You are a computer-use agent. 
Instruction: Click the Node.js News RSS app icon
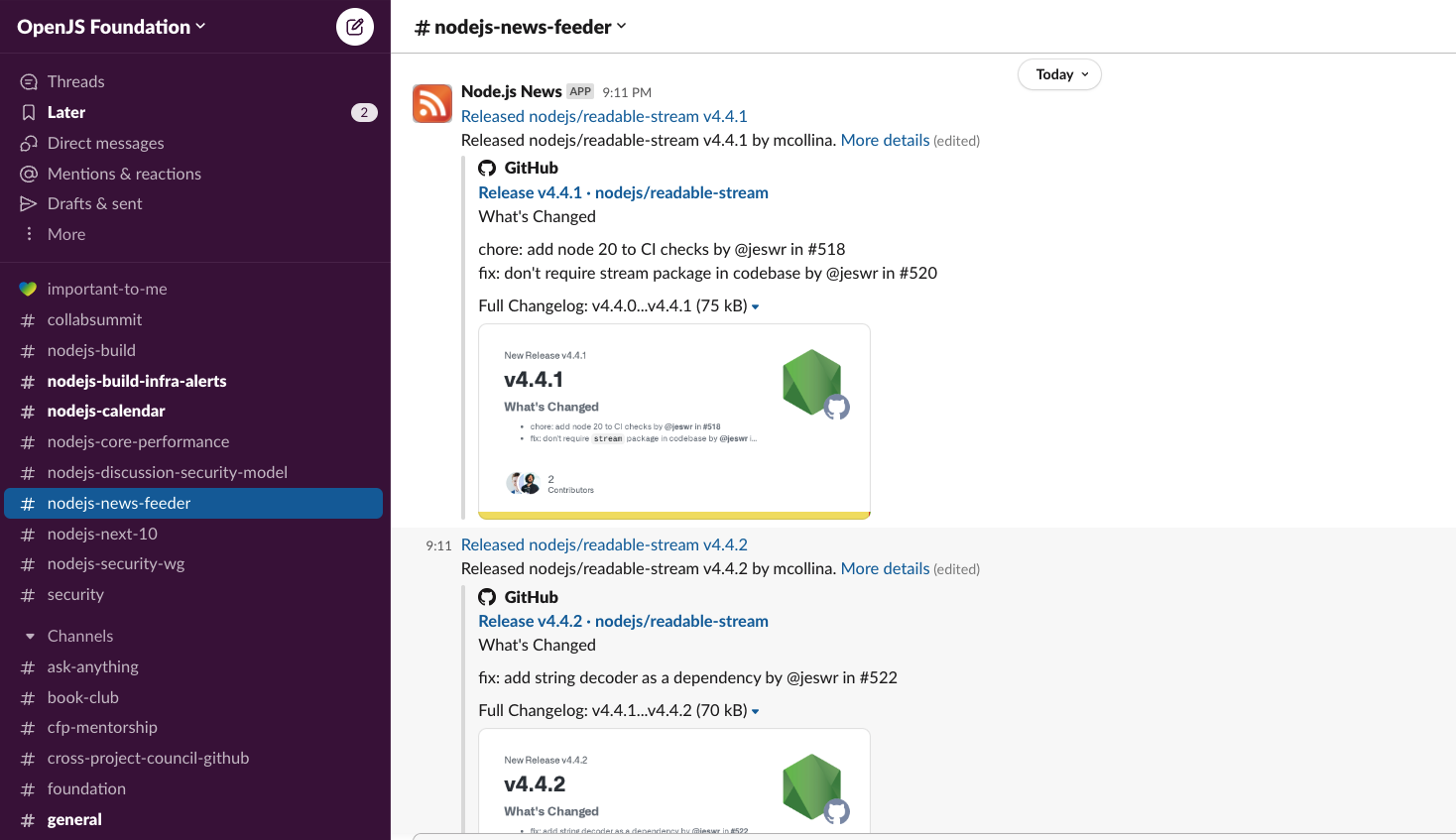(x=431, y=103)
